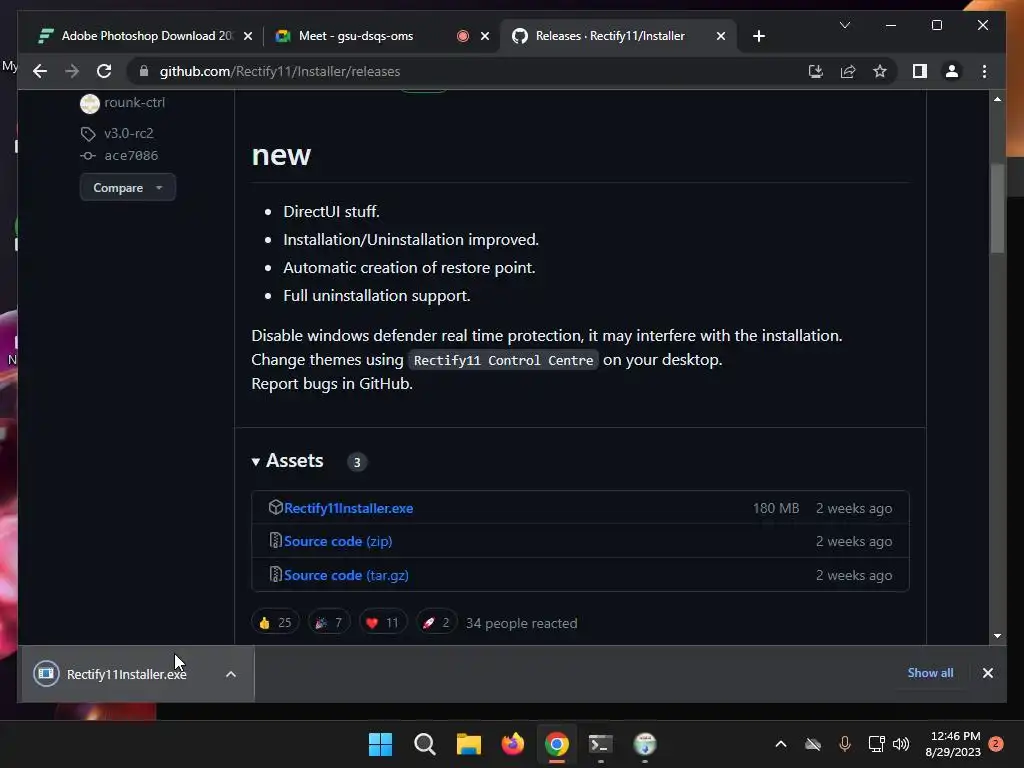1024x768 pixels.
Task: Open the notification badge showing 2
Action: (996, 744)
